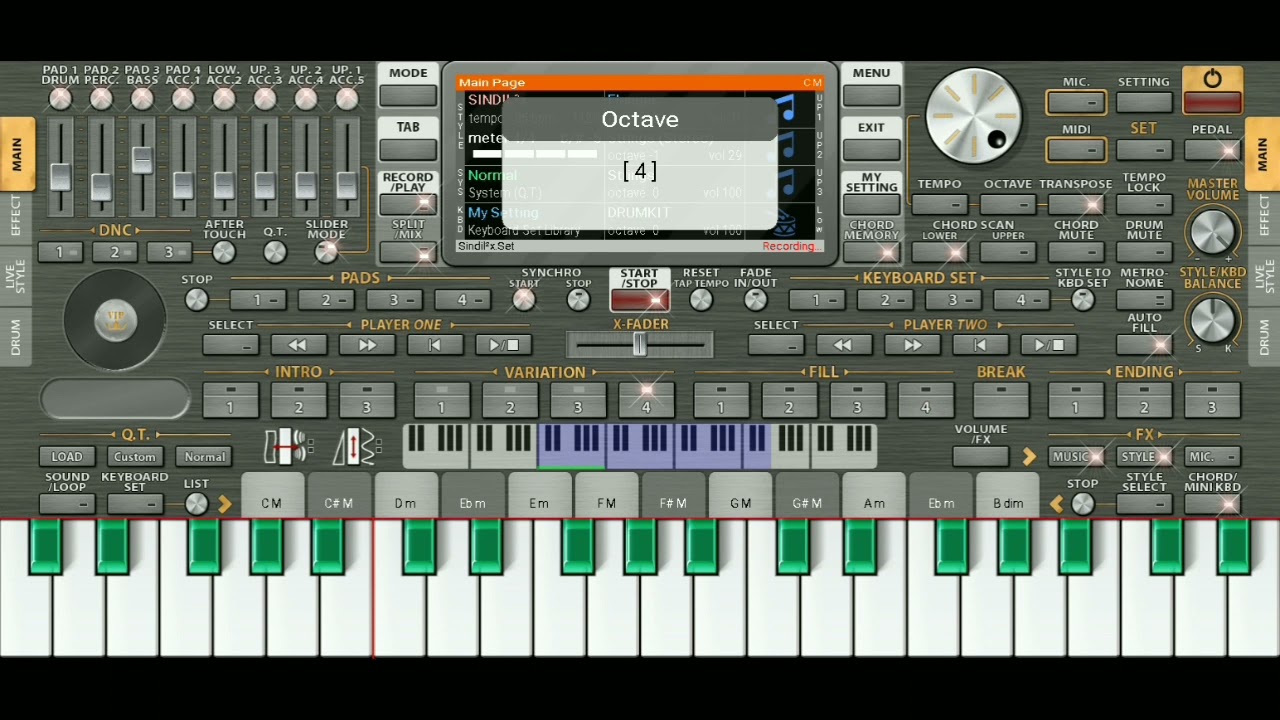The image size is (1280, 720).
Task: Fast forward Player One
Action: pyautogui.click(x=367, y=345)
